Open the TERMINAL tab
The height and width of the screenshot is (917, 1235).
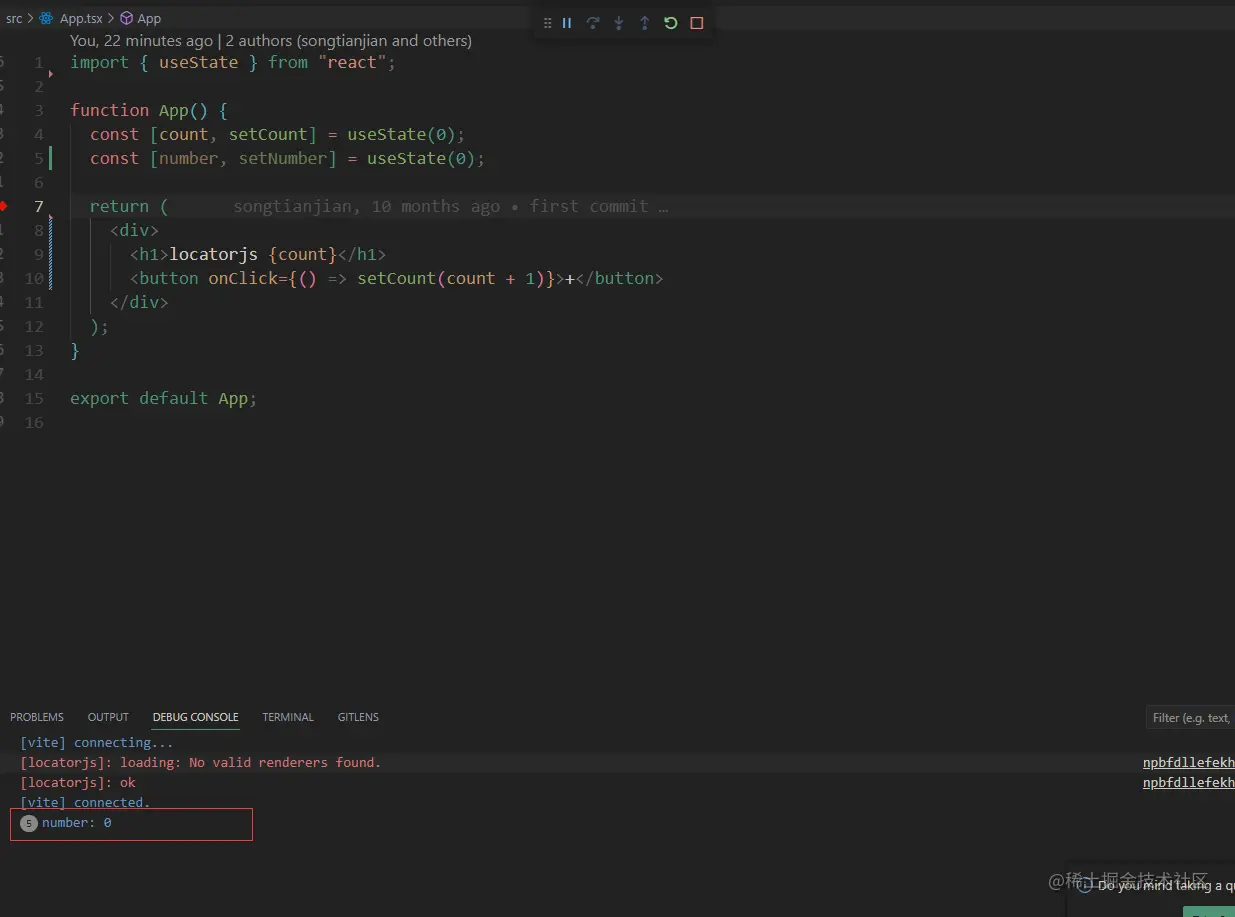[288, 717]
